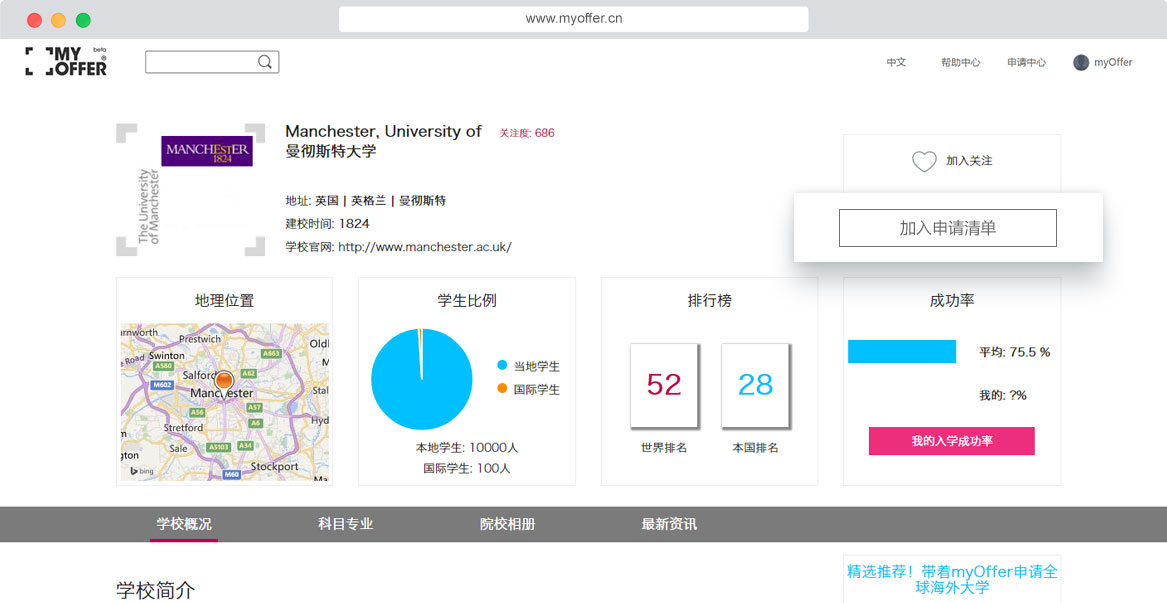This screenshot has width=1167, height=603.
Task: Click the search magnifier icon
Action: tap(265, 62)
